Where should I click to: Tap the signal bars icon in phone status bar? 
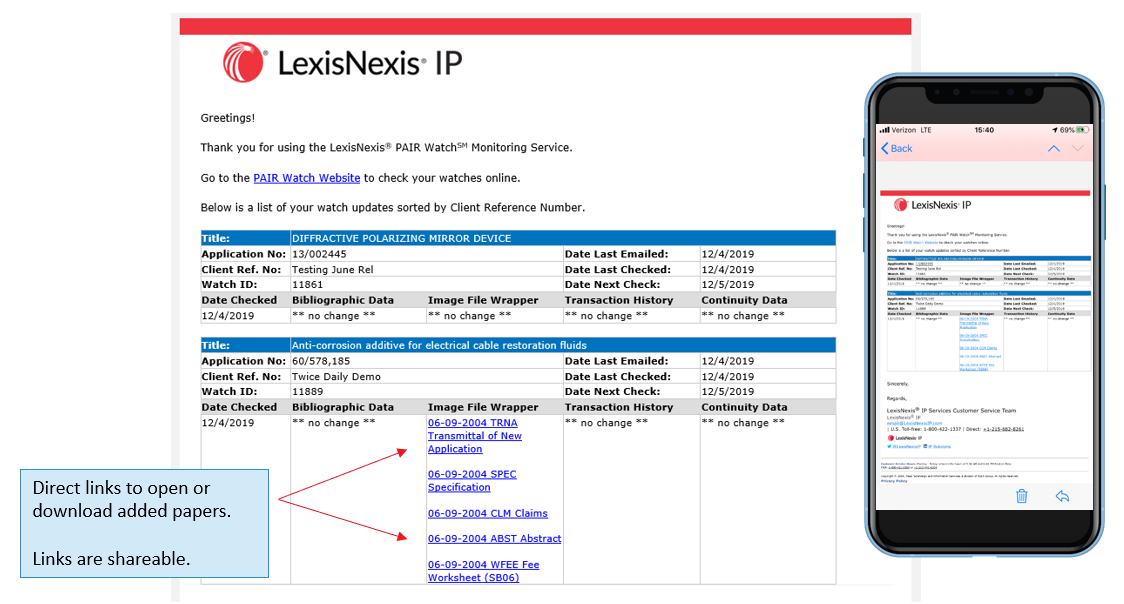pyautogui.click(x=884, y=130)
